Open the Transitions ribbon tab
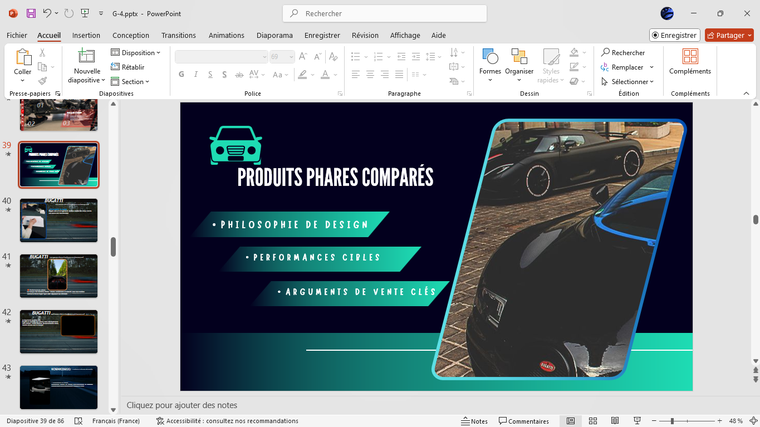 point(178,35)
